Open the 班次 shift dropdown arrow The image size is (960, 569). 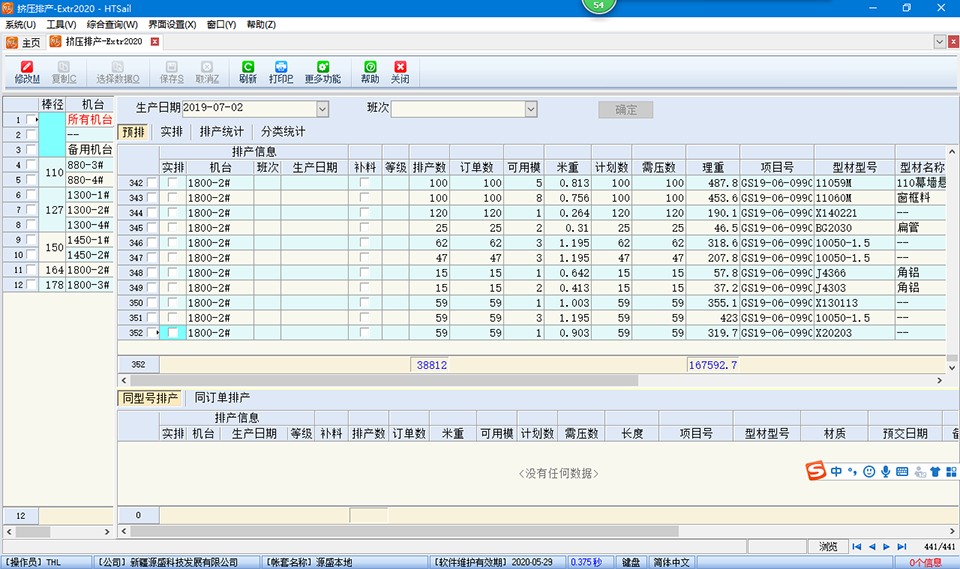[x=531, y=109]
